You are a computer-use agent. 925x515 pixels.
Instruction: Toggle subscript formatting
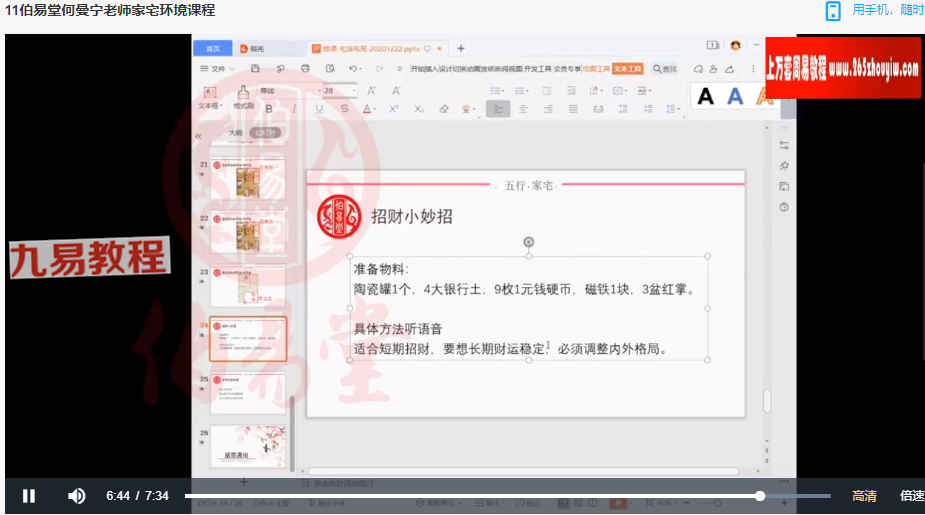click(418, 109)
